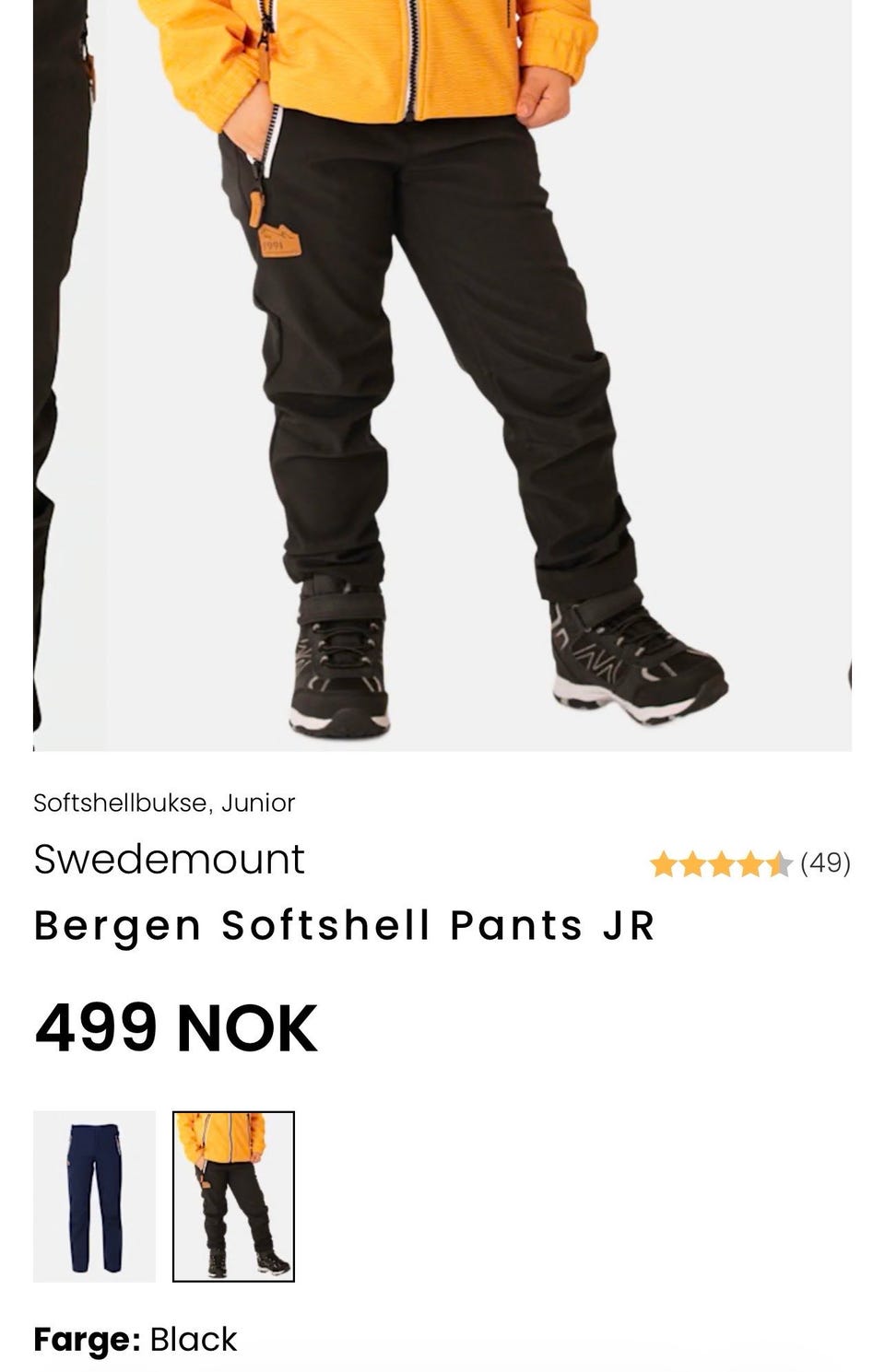Click the Farge: Black color label
Image resolution: width=885 pixels, height=1372 pixels.
tap(136, 1339)
